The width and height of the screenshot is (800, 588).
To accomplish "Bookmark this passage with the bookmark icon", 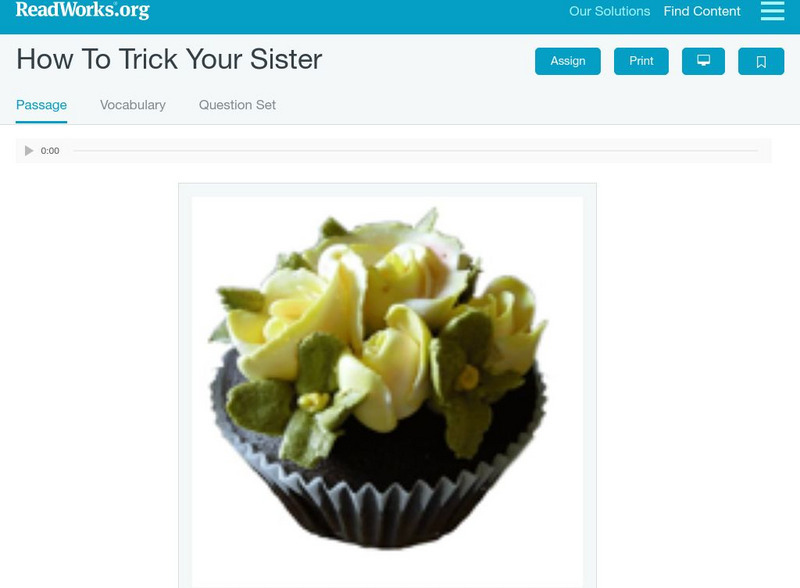I will tap(761, 61).
